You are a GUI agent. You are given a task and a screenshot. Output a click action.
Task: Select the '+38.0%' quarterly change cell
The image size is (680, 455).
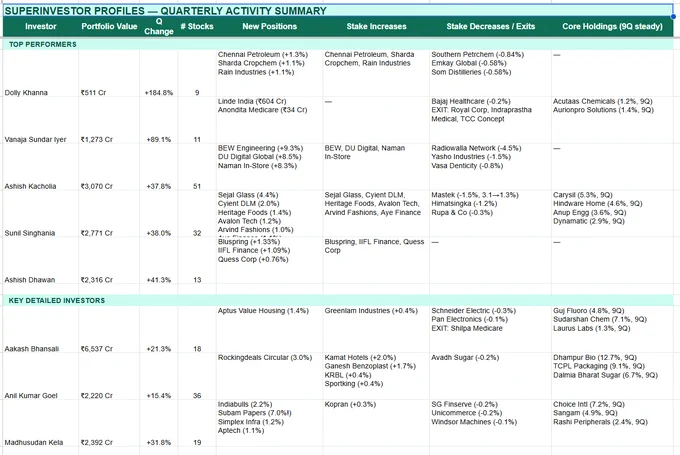159,214
